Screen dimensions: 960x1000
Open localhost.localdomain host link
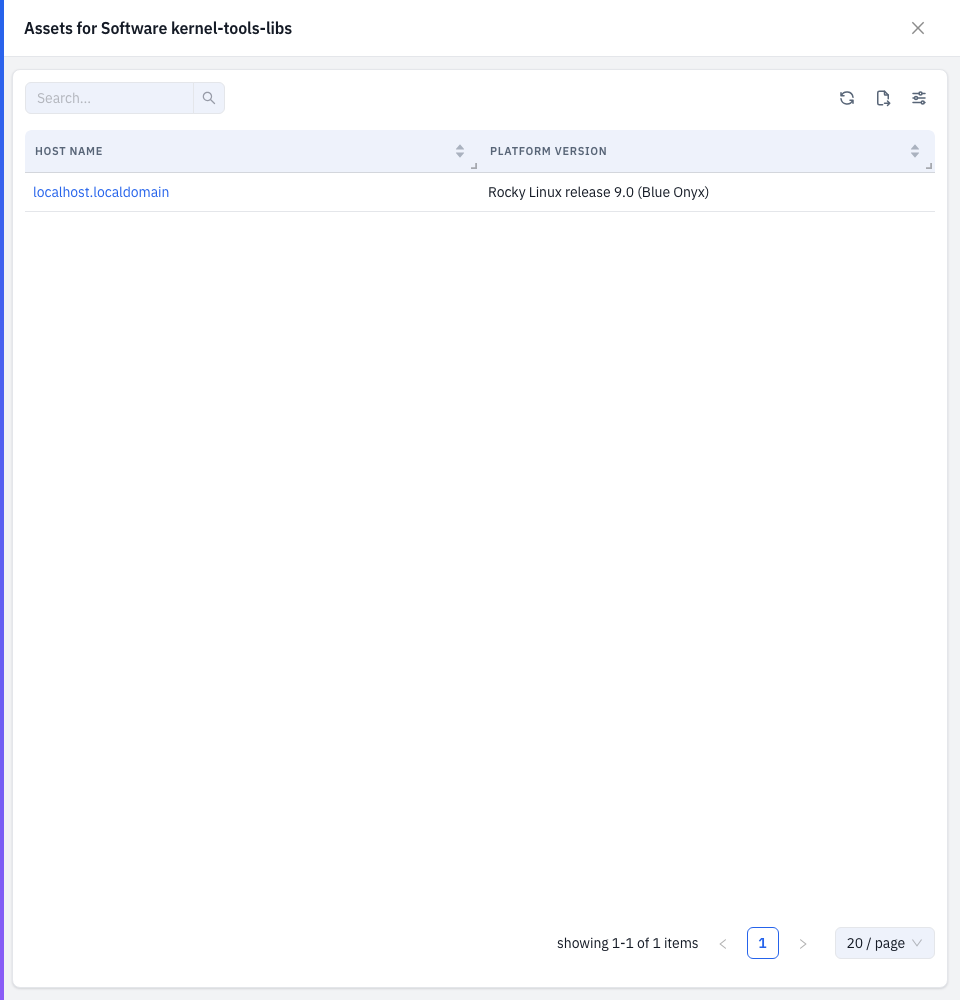pyautogui.click(x=101, y=192)
